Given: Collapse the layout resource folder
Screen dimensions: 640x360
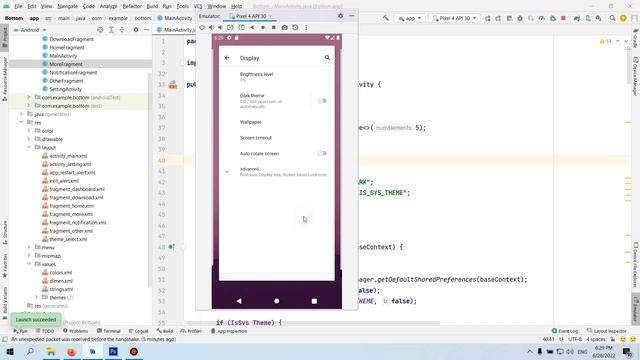Looking at the screenshot, I should pos(29,147).
